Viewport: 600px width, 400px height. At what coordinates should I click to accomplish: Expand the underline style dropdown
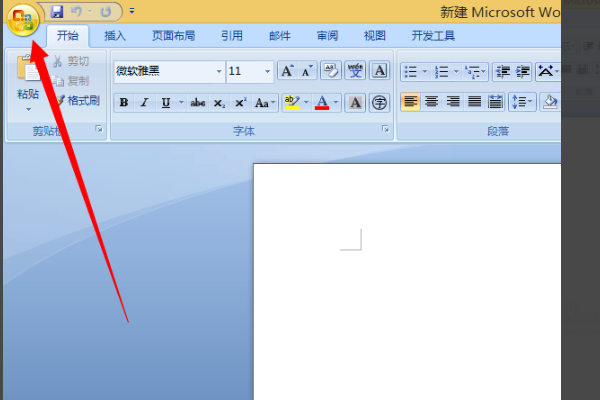(181, 103)
